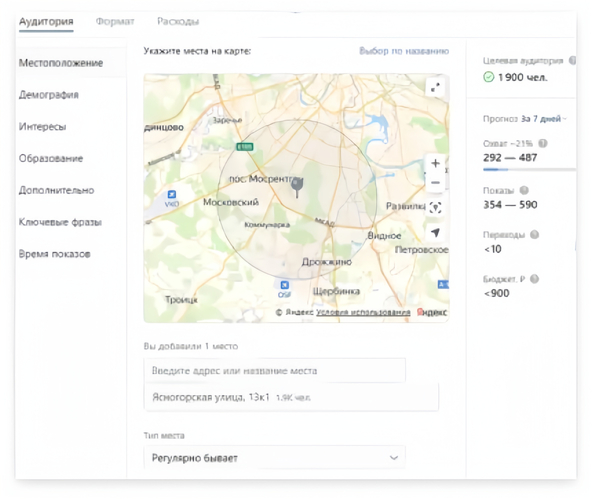Open Условия использования link on map
Screen dimensions: 592x499
pyautogui.click(x=363, y=313)
